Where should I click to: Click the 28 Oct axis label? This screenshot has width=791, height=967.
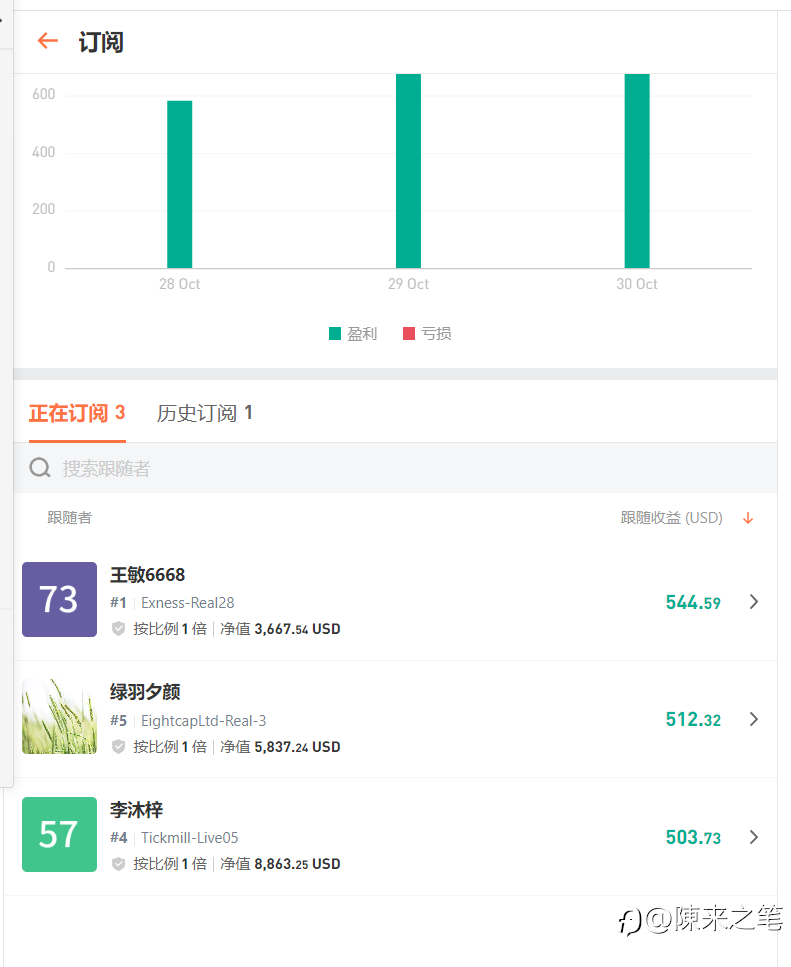click(x=179, y=284)
